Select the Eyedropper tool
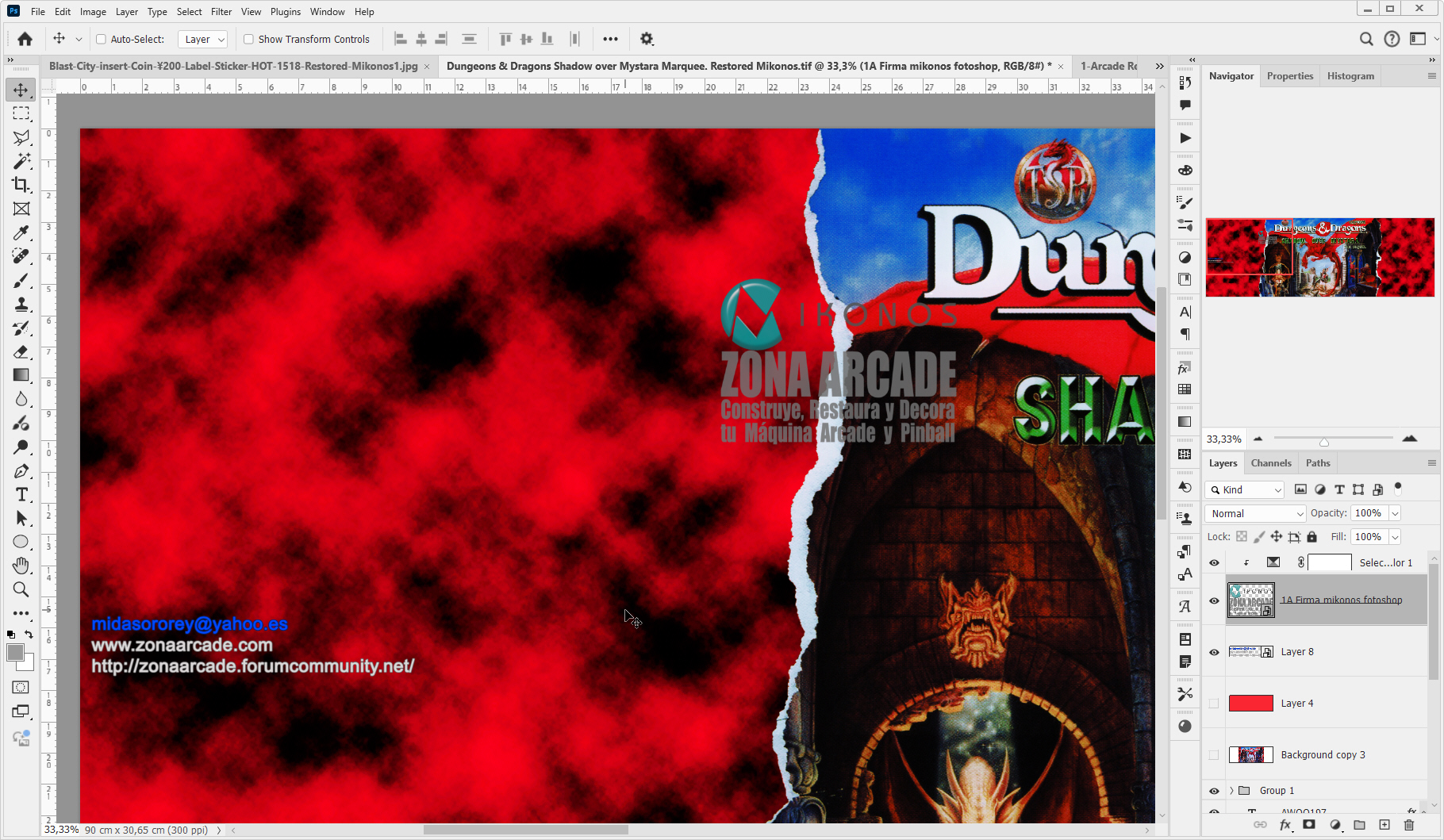The height and width of the screenshot is (840, 1444). 21,232
